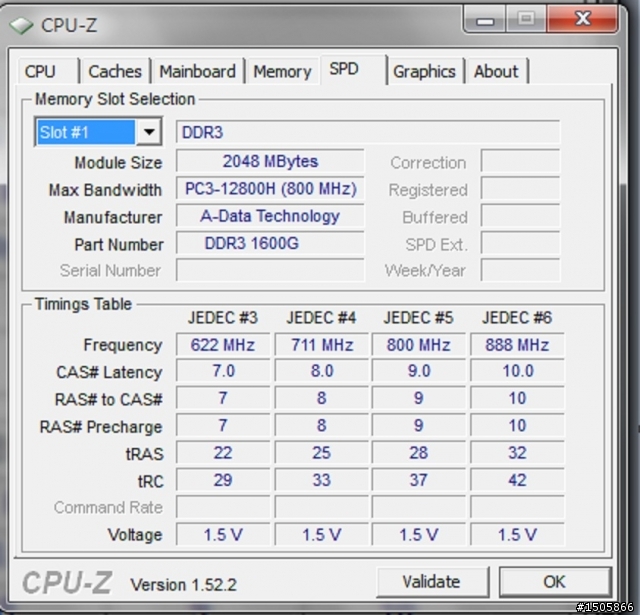Viewport: 640px width, 615px height.
Task: Click the DDR3 memory type field
Action: pyautogui.click(x=368, y=132)
